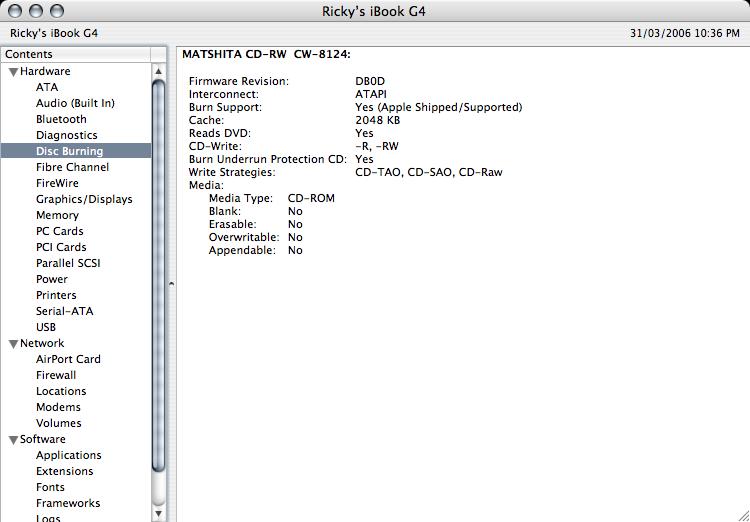Click the Reads DVD label
750x522 pixels.
coord(220,133)
